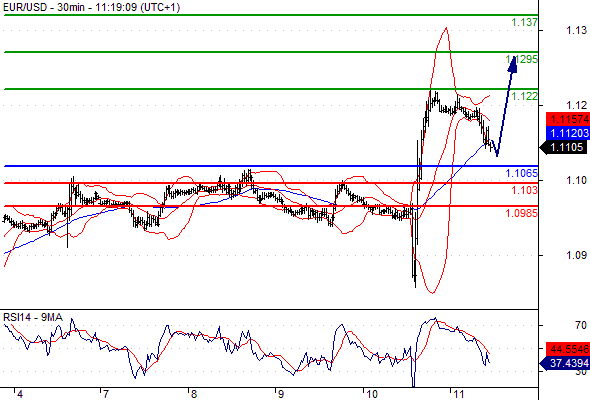The width and height of the screenshot is (590, 400).
Task: Click the 70 level on RSI axis
Action: (581, 325)
